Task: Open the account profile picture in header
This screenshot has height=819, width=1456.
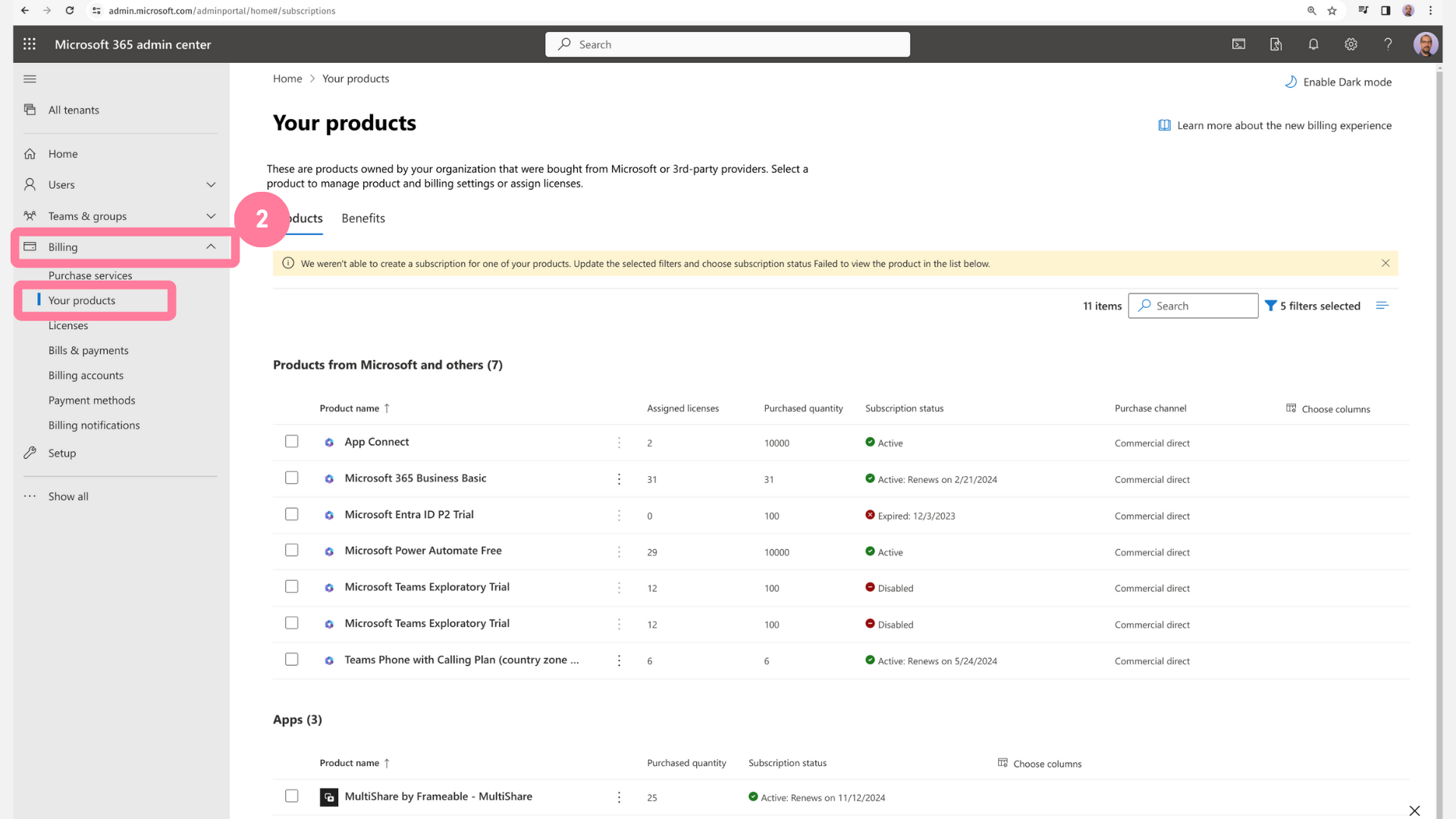Action: [1425, 44]
